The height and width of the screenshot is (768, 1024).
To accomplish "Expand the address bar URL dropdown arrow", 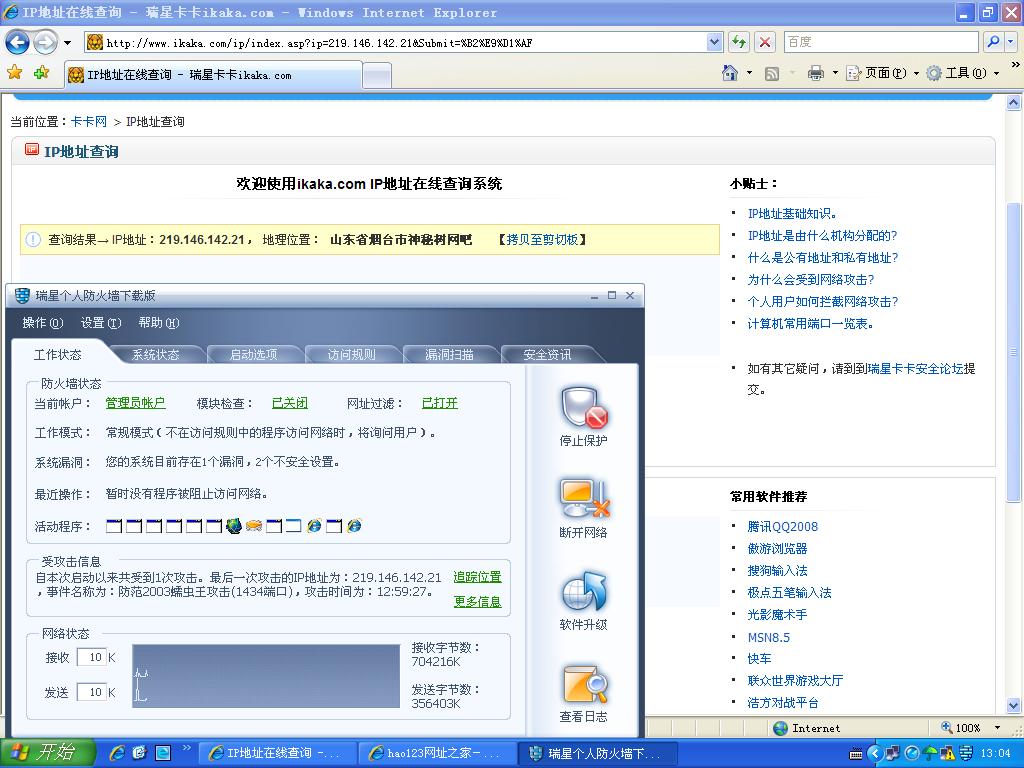I will (x=714, y=42).
